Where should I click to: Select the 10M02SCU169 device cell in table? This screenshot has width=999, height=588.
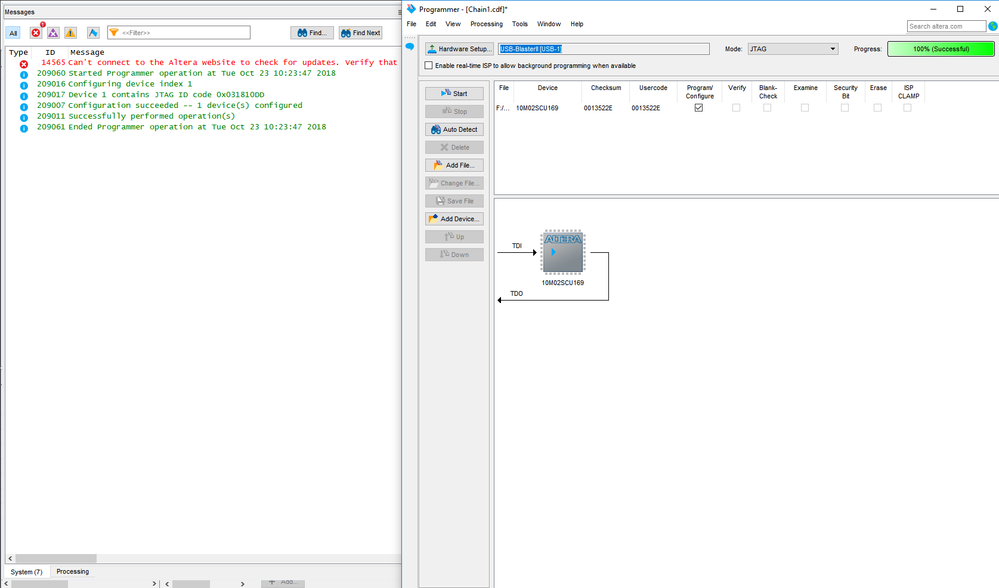537,108
